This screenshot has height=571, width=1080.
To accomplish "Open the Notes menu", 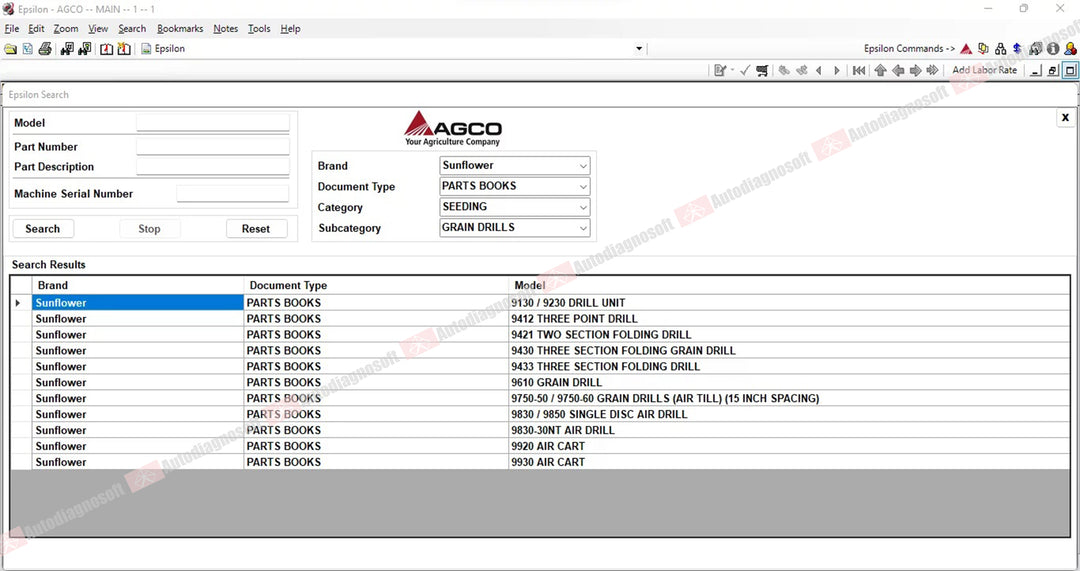I will click(x=225, y=29).
